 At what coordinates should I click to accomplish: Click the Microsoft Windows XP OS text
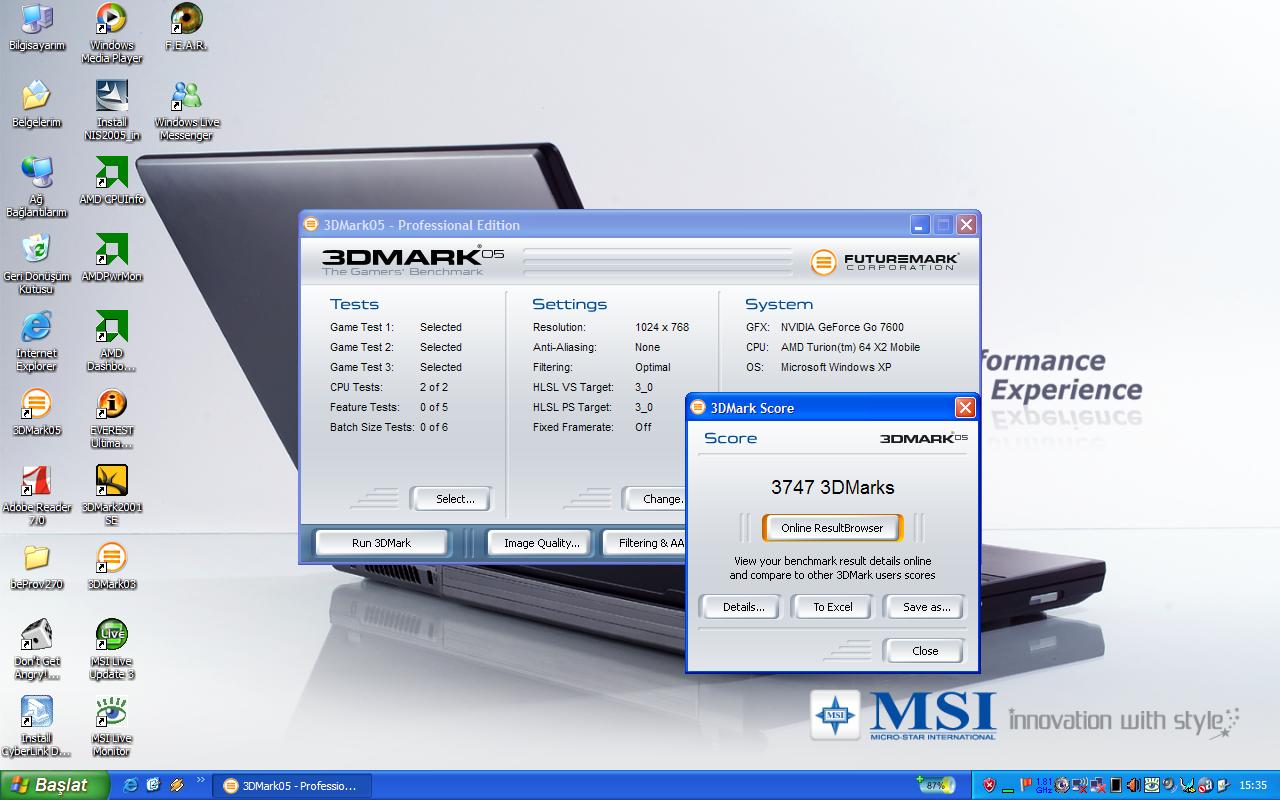[x=836, y=367]
